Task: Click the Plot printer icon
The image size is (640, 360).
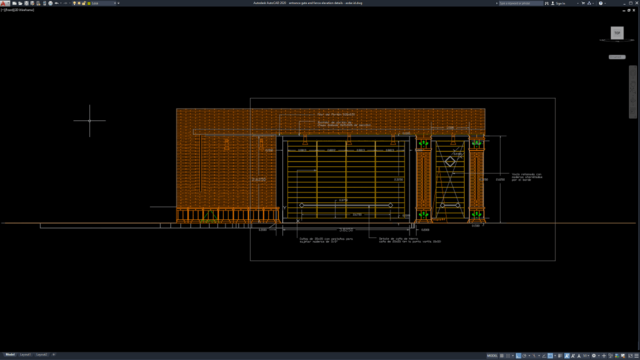Action: tap(51, 3)
